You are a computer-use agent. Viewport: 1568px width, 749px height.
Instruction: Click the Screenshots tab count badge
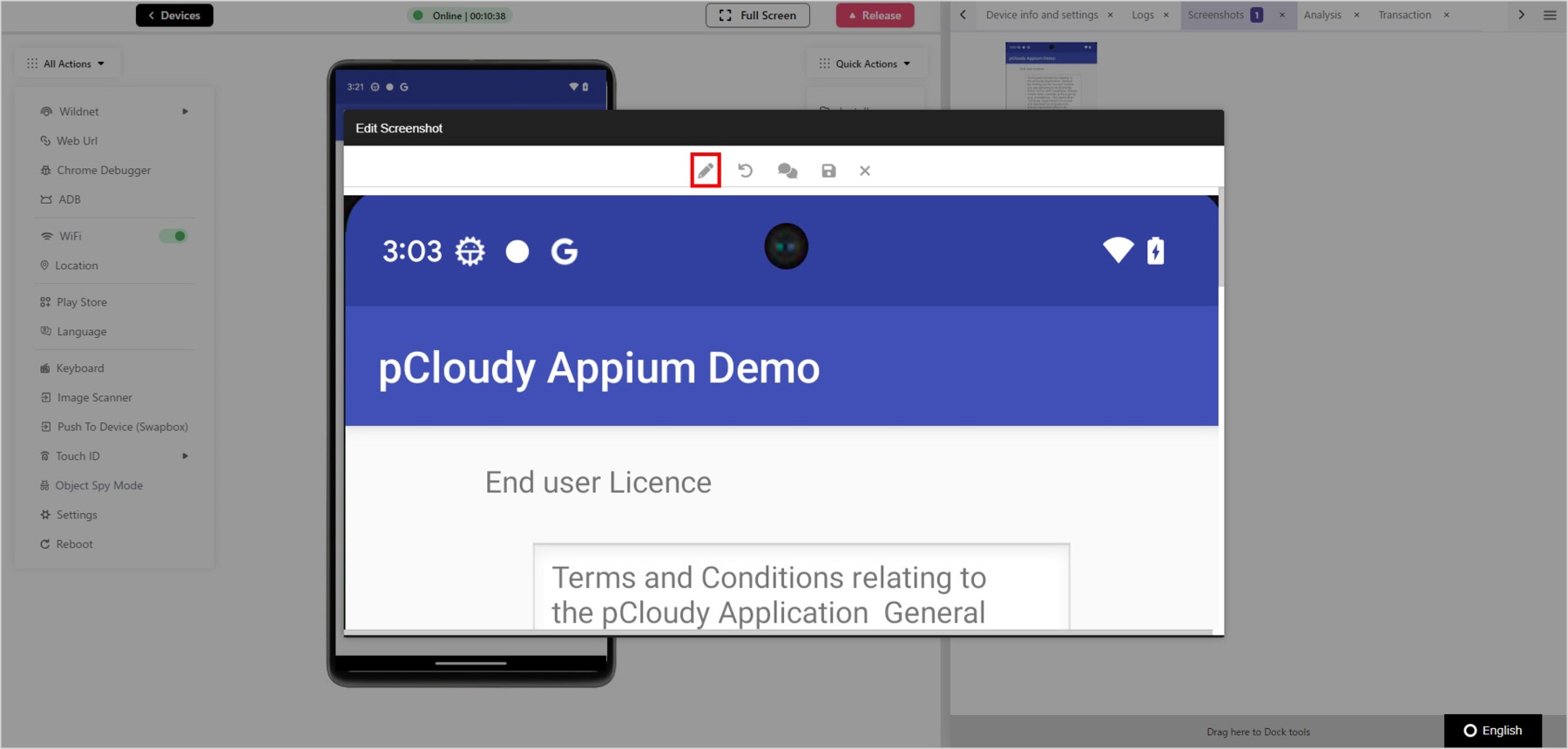[1256, 15]
